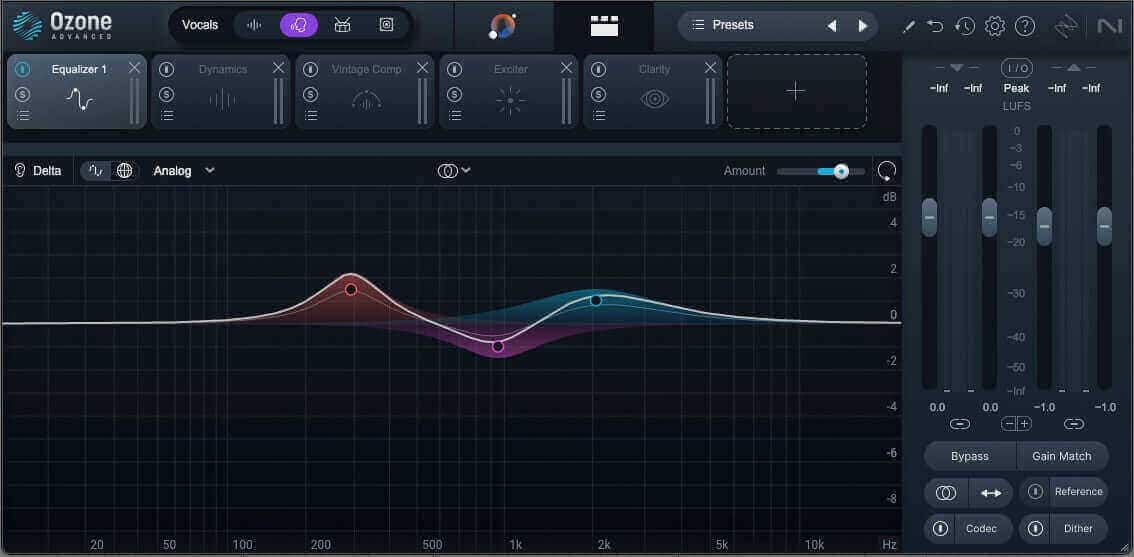Open the Reference panel
The image size is (1134, 557).
[1078, 492]
